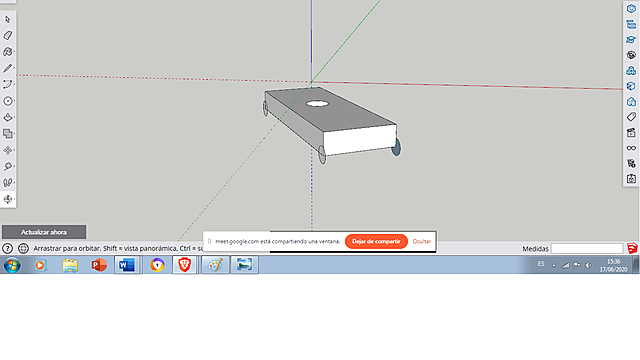640x360 pixels.
Task: Click the white hole on the model
Action: click(317, 104)
